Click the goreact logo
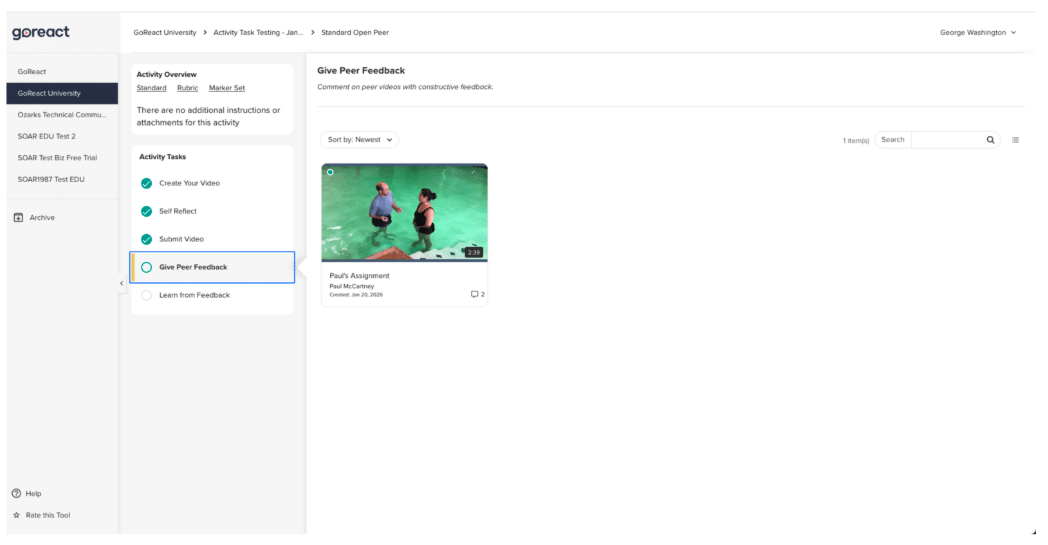Screen dimensions: 1048x545 pyautogui.click(x=41, y=33)
